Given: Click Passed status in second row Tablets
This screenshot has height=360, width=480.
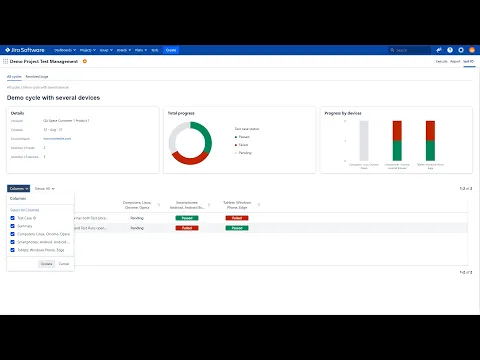Looking at the screenshot, I should point(237,228).
